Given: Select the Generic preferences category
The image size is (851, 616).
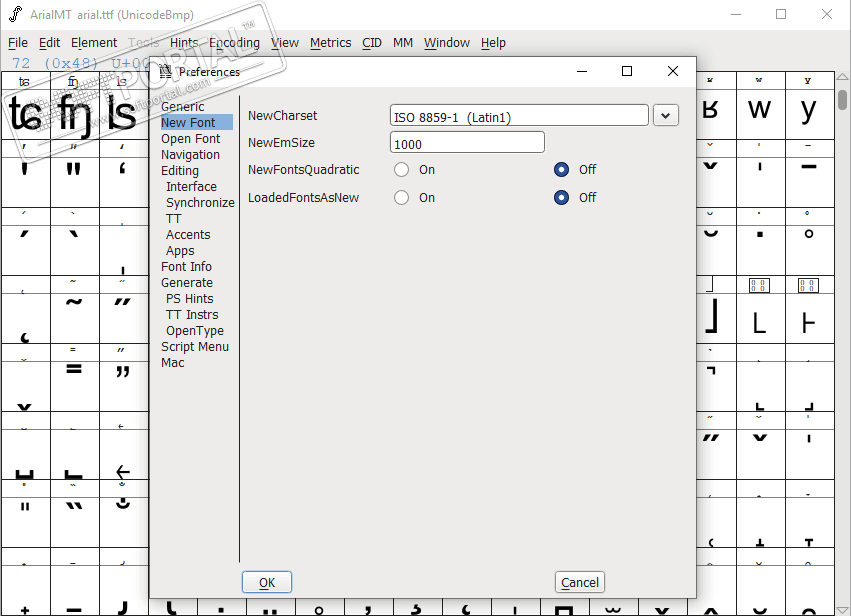Looking at the screenshot, I should [182, 107].
